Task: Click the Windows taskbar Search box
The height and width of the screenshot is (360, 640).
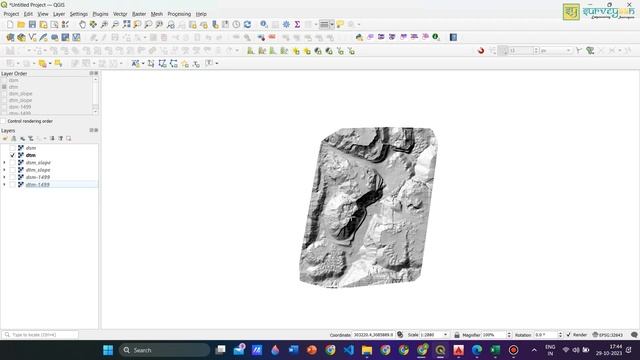Action: pos(164,350)
